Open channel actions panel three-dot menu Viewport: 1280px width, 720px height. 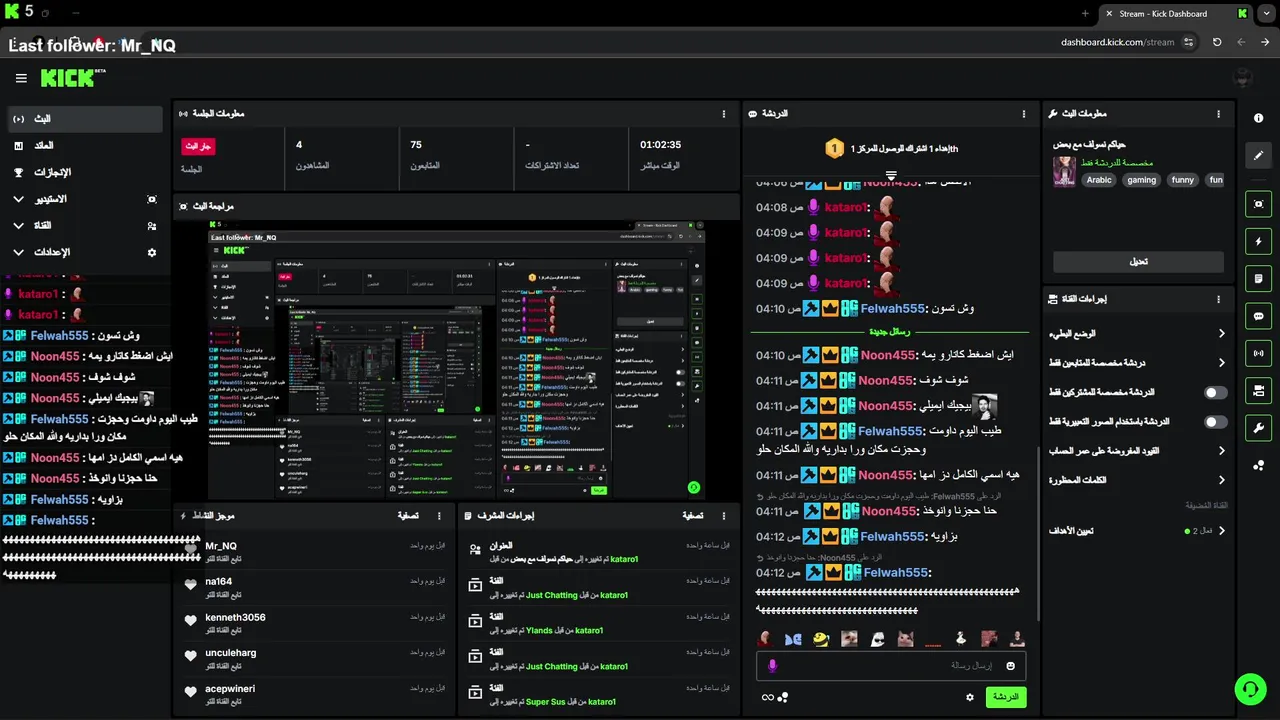pos(1218,299)
